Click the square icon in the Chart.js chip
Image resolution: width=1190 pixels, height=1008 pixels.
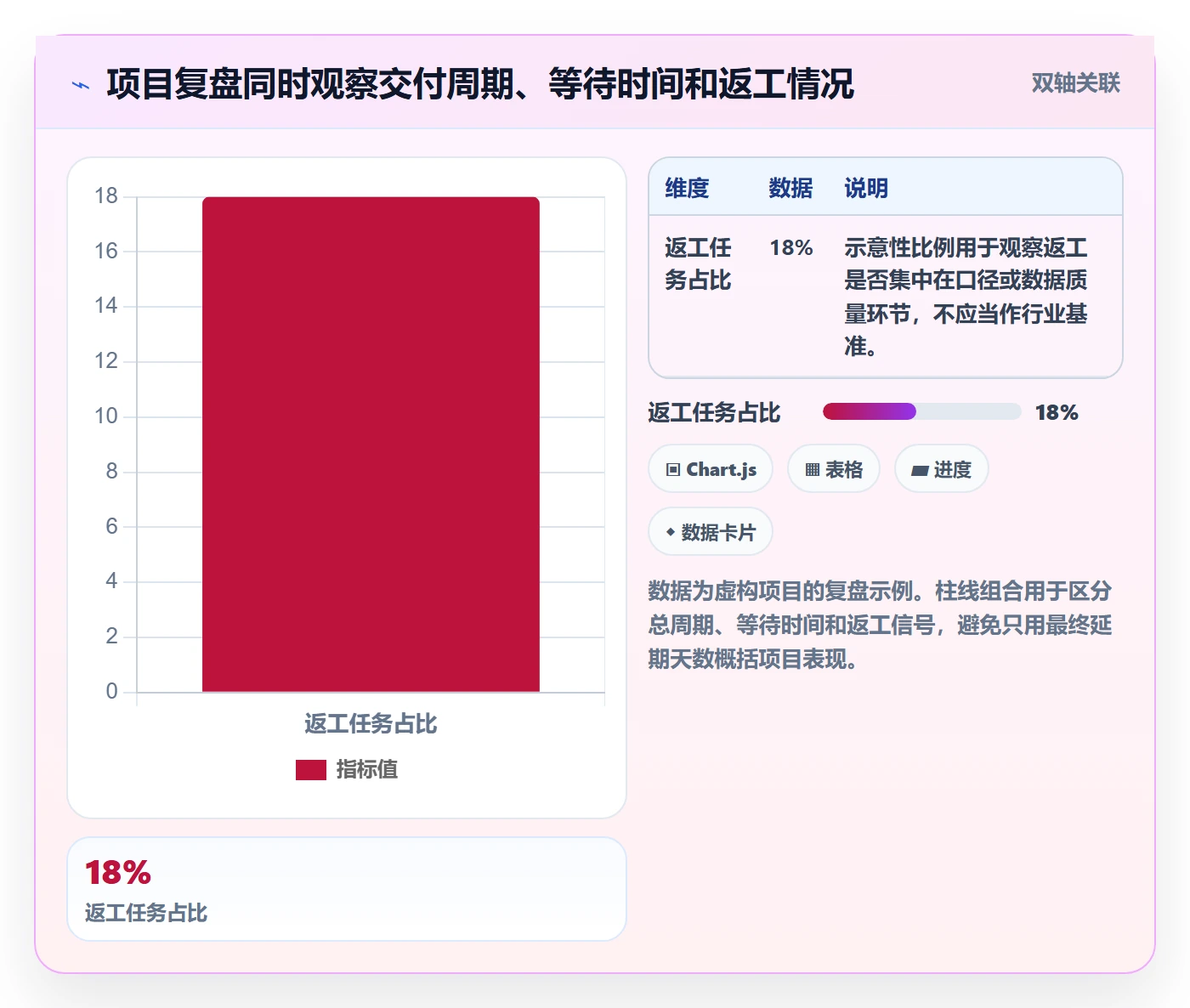click(673, 470)
